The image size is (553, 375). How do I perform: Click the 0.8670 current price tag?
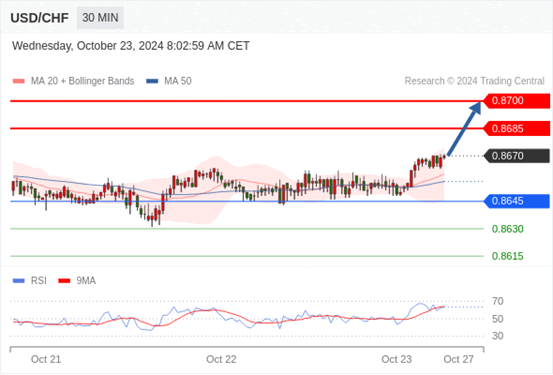(516, 156)
